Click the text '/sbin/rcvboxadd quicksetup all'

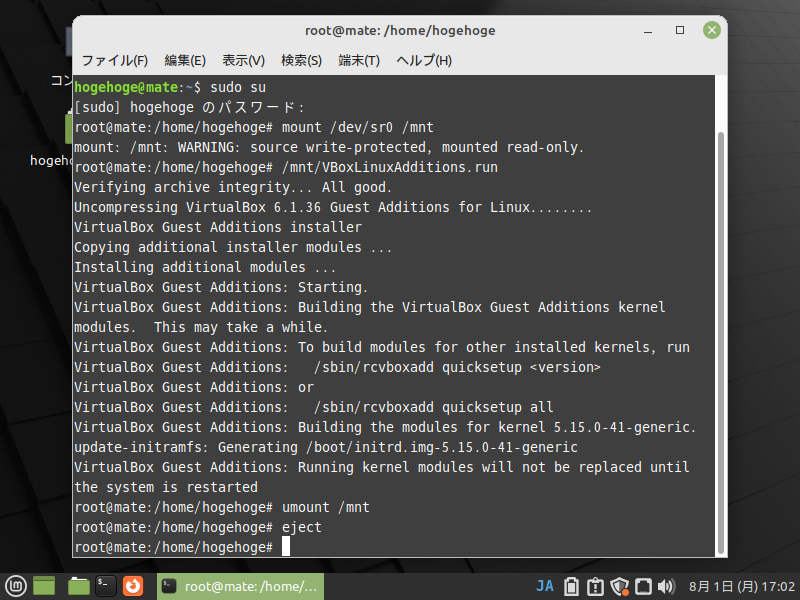tap(434, 407)
